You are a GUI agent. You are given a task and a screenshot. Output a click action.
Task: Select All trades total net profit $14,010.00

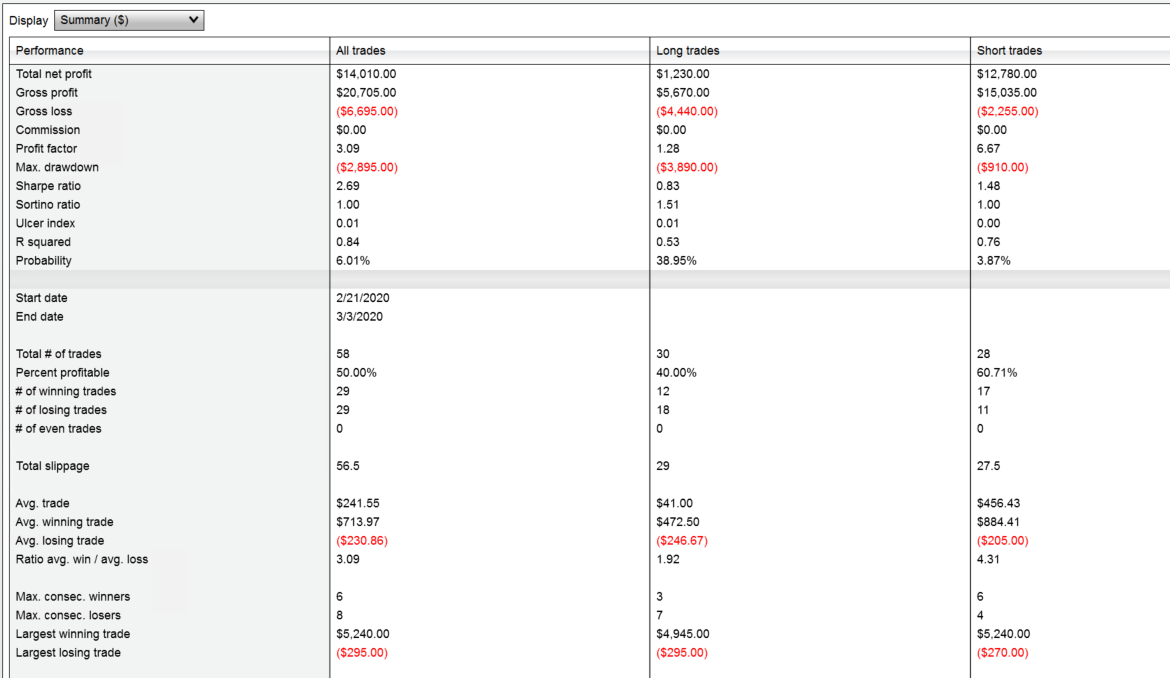(366, 74)
